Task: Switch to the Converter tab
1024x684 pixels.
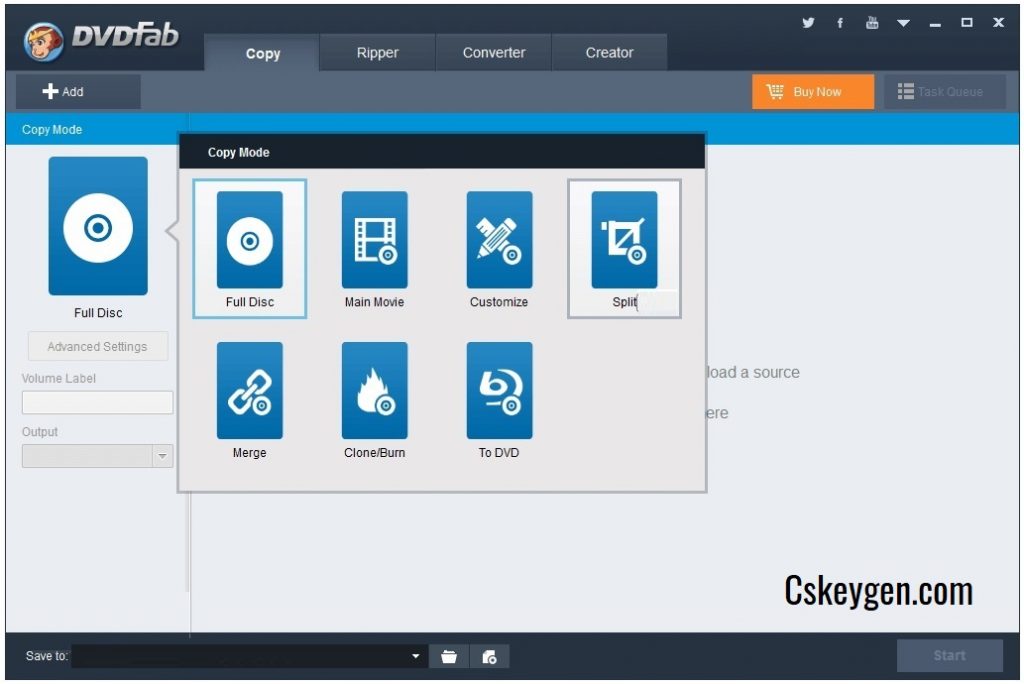Action: pyautogui.click(x=494, y=53)
